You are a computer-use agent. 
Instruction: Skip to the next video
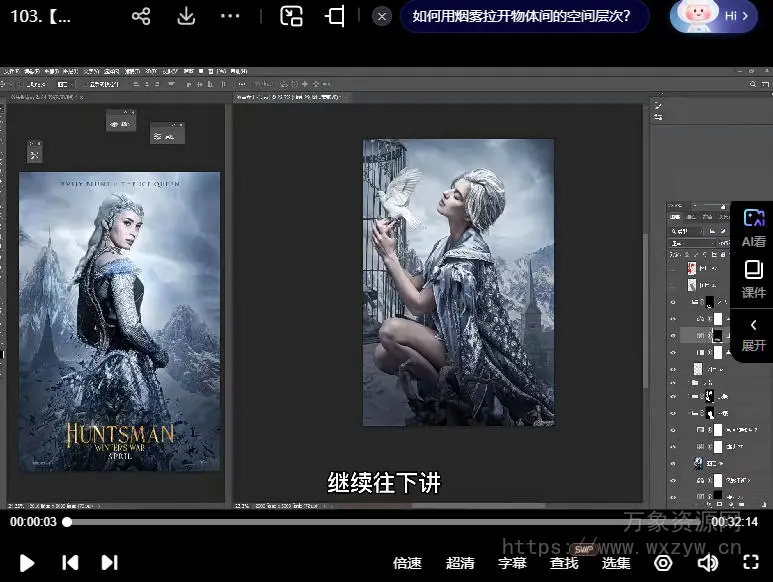pyautogui.click(x=109, y=562)
